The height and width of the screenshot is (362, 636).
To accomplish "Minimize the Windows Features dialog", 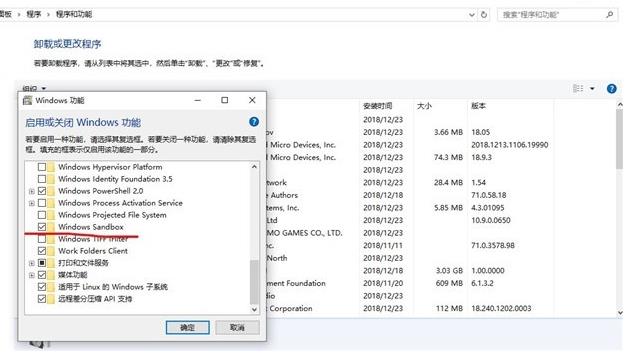I will [x=198, y=100].
